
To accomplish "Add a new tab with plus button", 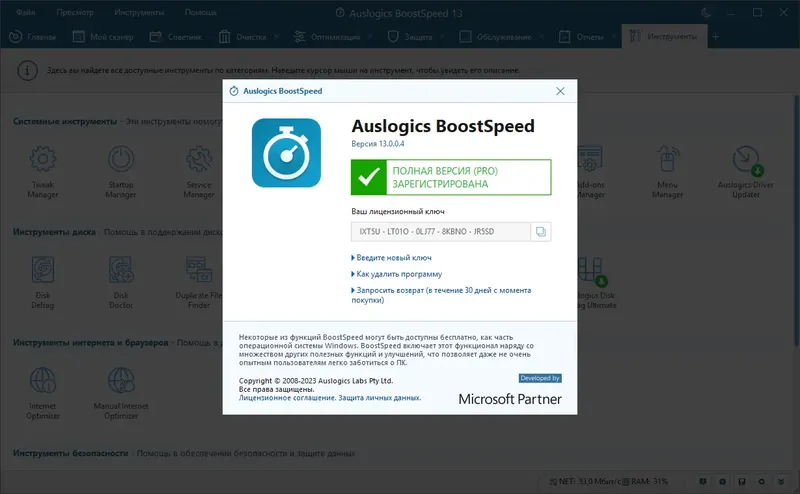I will [x=716, y=37].
